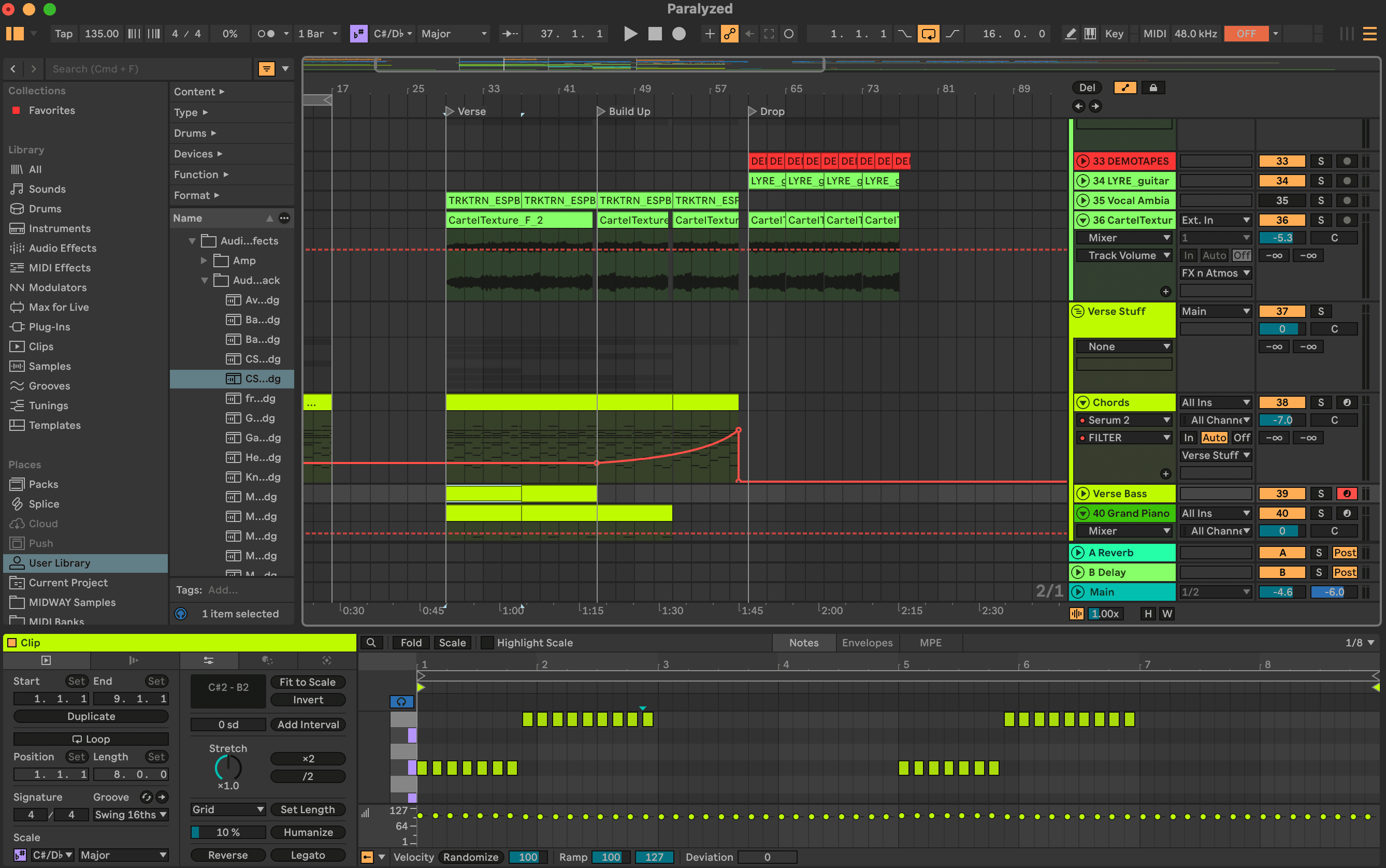
Task: Toggle A Reverb Post switch
Action: pyautogui.click(x=1344, y=553)
